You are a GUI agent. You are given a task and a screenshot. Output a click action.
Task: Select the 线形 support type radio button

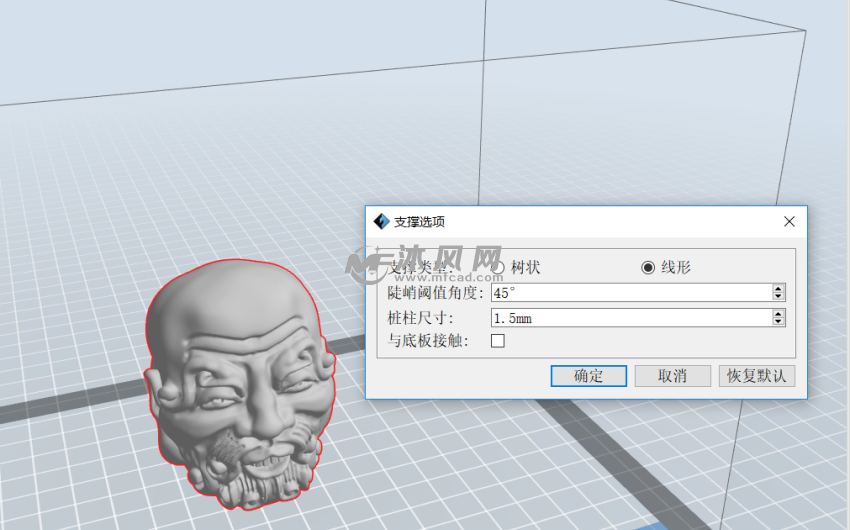pyautogui.click(x=648, y=267)
